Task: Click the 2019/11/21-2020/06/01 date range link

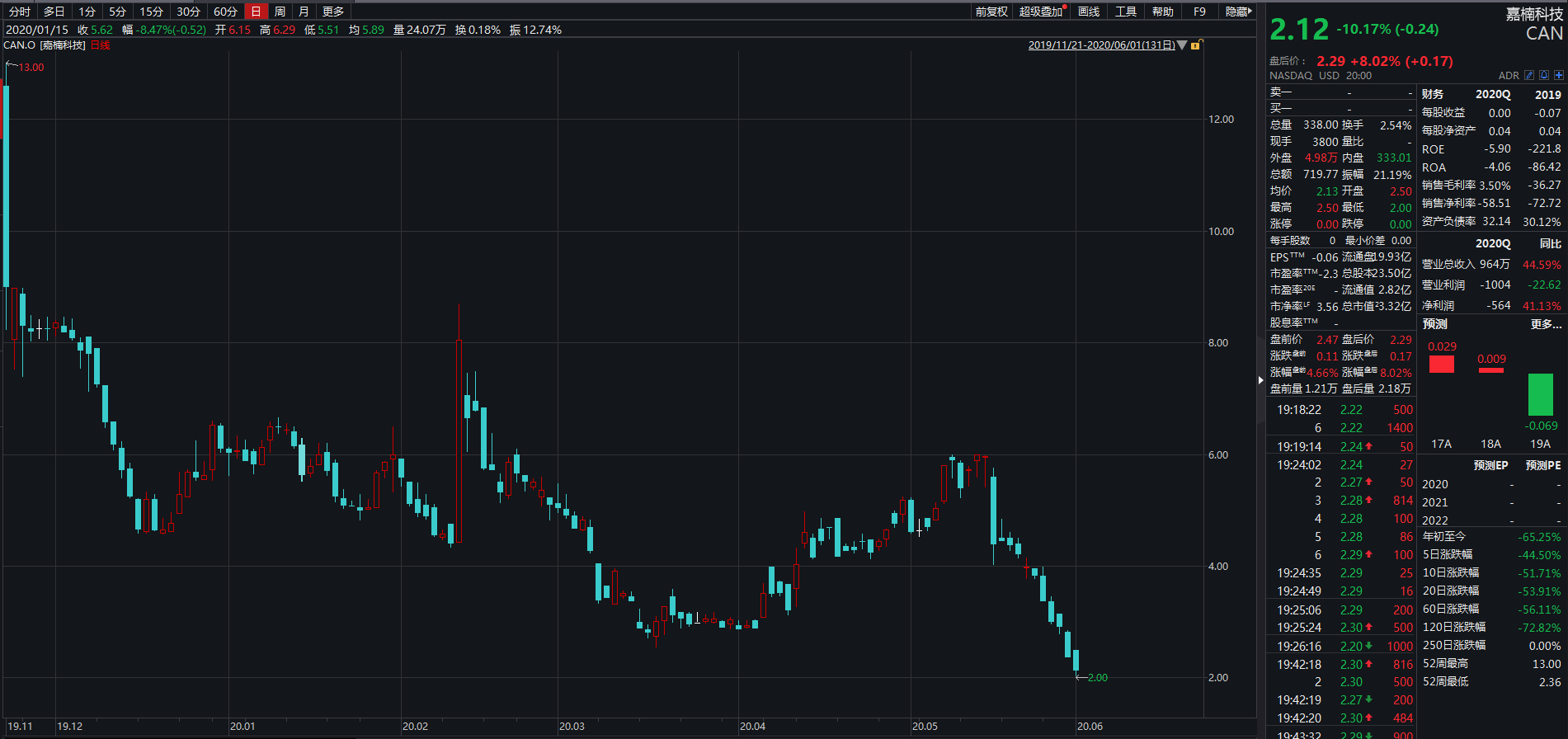Action: click(1101, 45)
